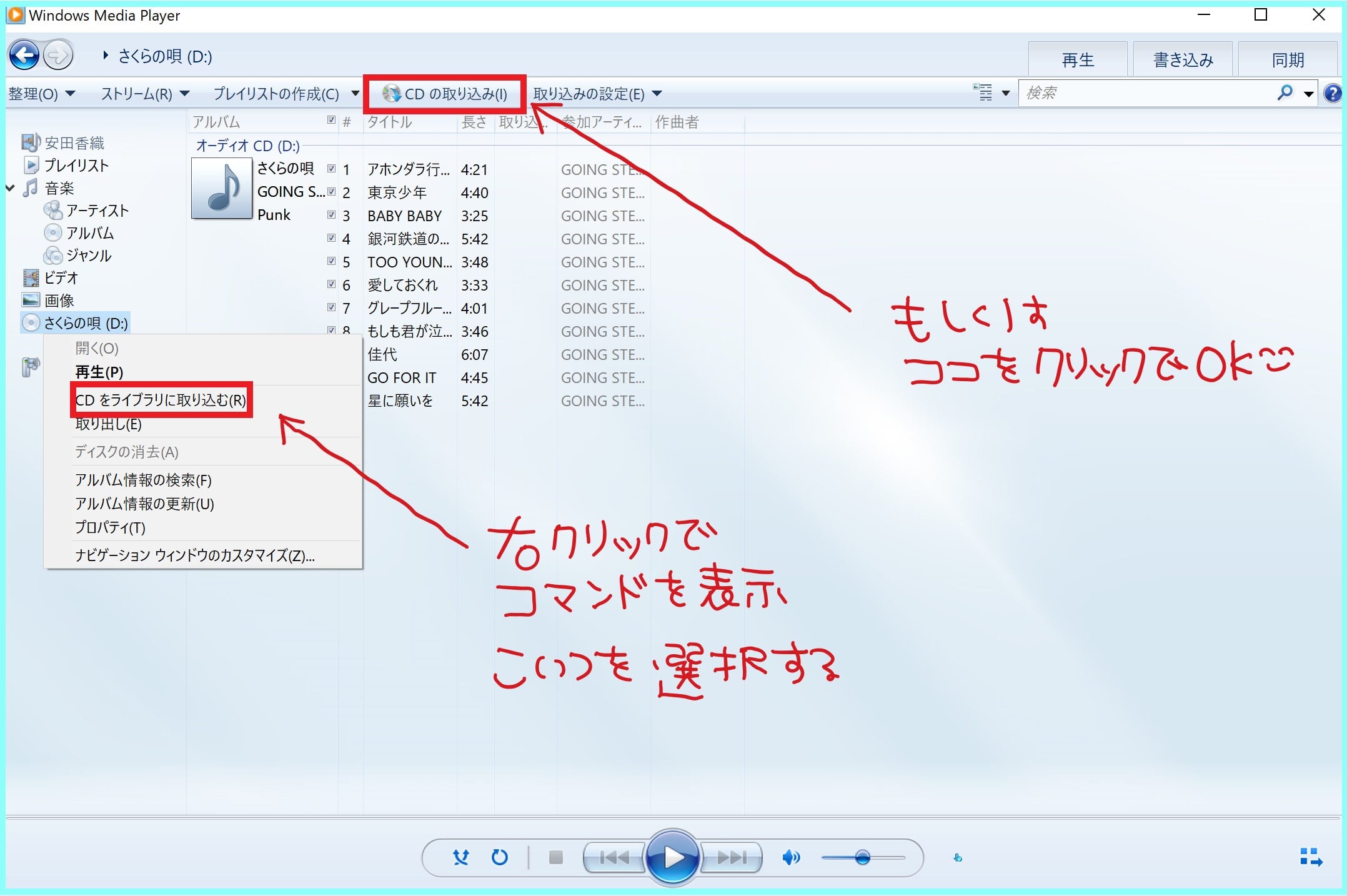
Task: Click the search magnifier icon
Action: 1285,93
